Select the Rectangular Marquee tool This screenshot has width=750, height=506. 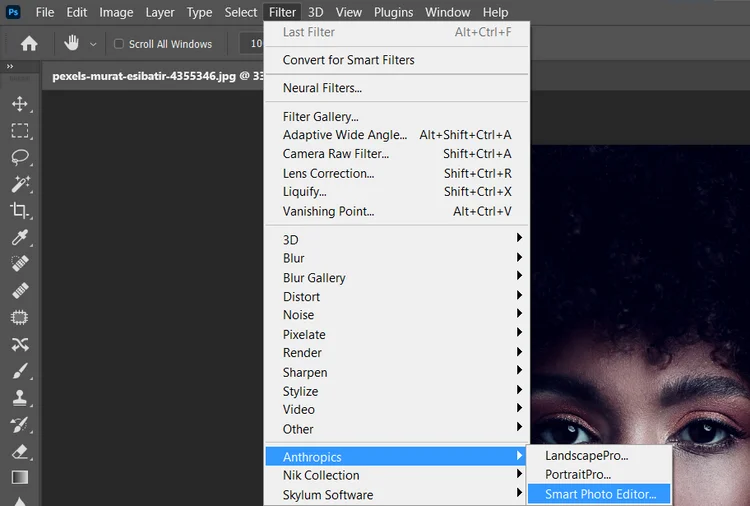pos(19,130)
